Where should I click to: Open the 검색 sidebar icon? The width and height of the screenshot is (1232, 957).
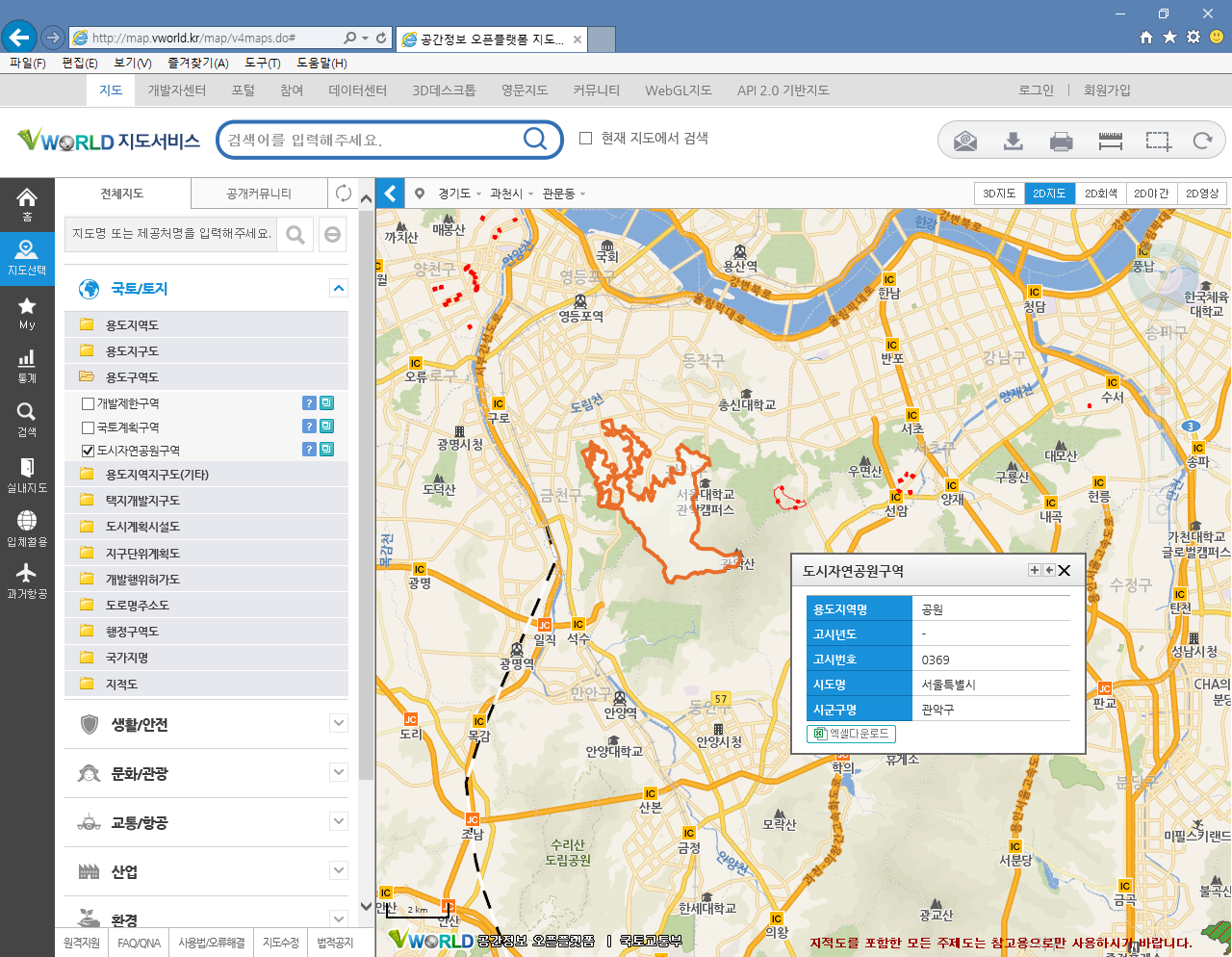[x=27, y=420]
